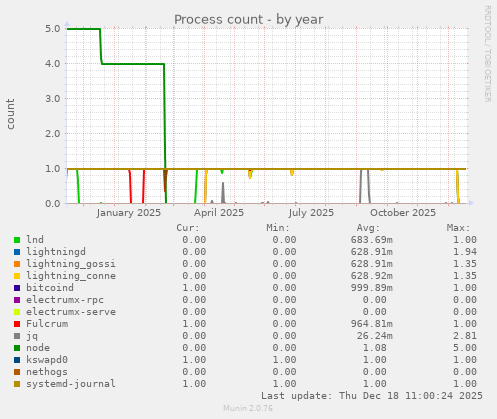Click the lnd legend color swatch
Screen dimensions: 497x419
[17, 240]
